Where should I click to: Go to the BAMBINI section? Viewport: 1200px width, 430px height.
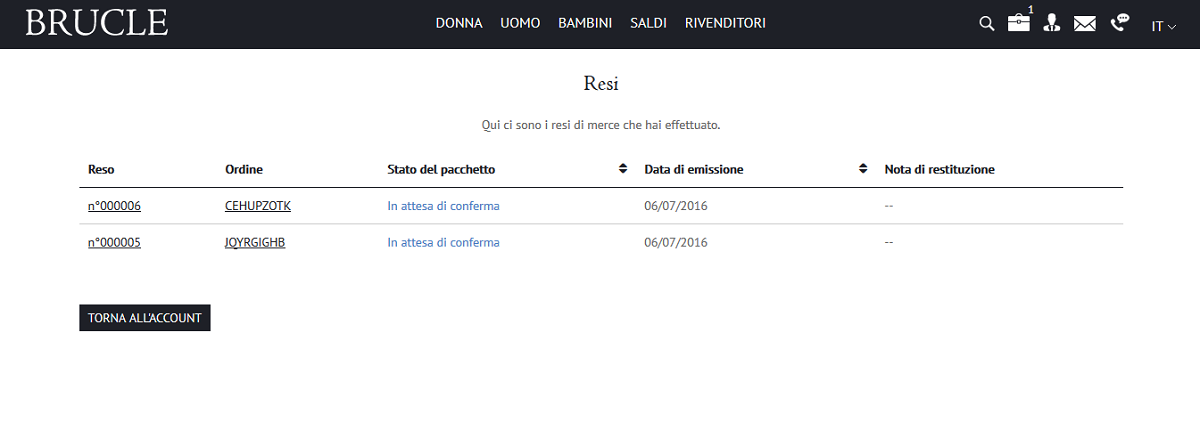click(585, 23)
